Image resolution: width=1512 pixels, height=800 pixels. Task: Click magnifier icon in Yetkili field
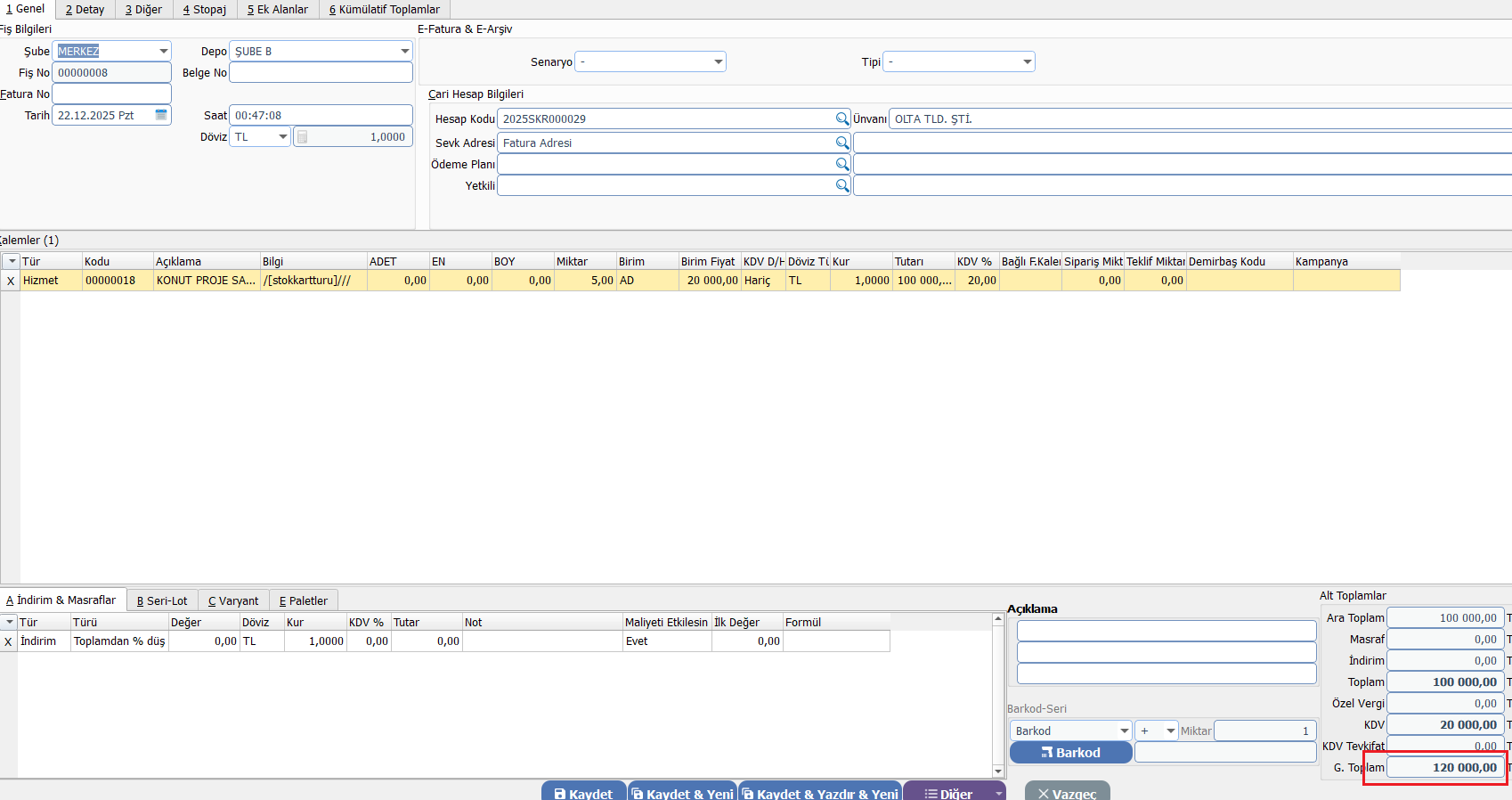click(841, 185)
